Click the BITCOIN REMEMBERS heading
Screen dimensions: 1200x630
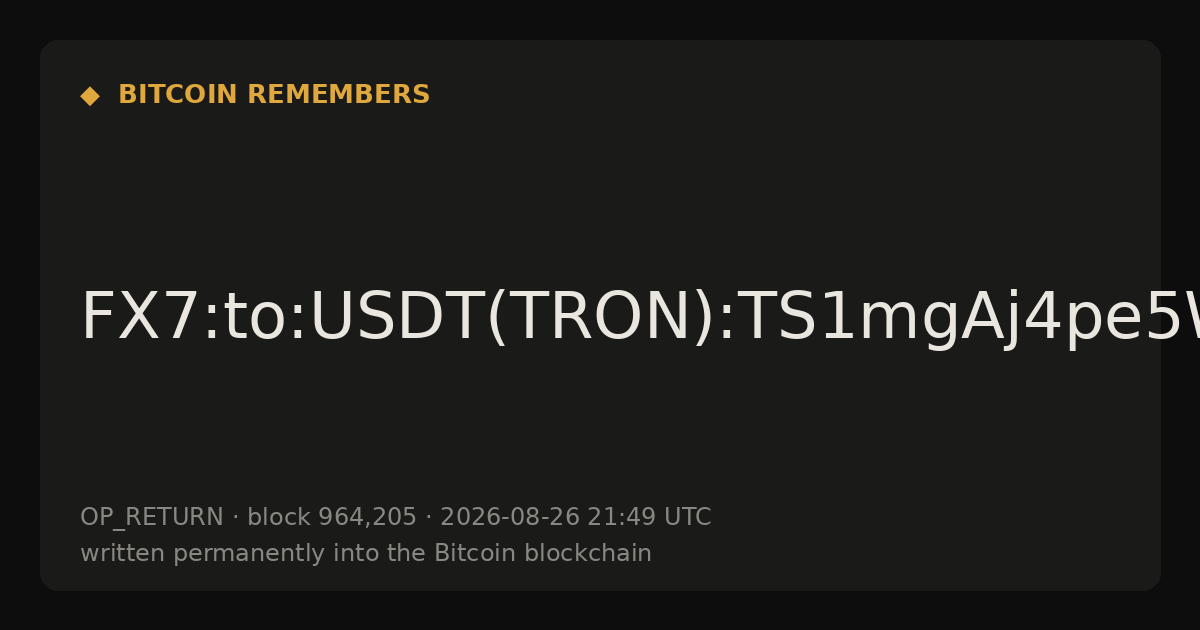[x=274, y=95]
